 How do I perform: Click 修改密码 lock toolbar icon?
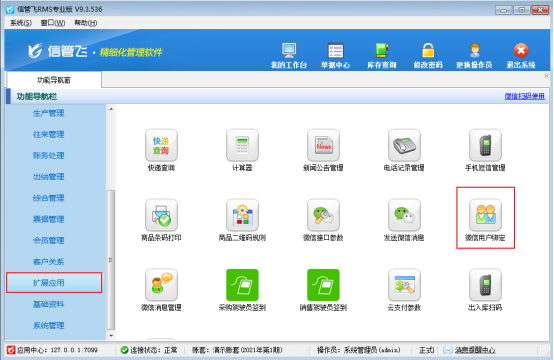click(428, 55)
